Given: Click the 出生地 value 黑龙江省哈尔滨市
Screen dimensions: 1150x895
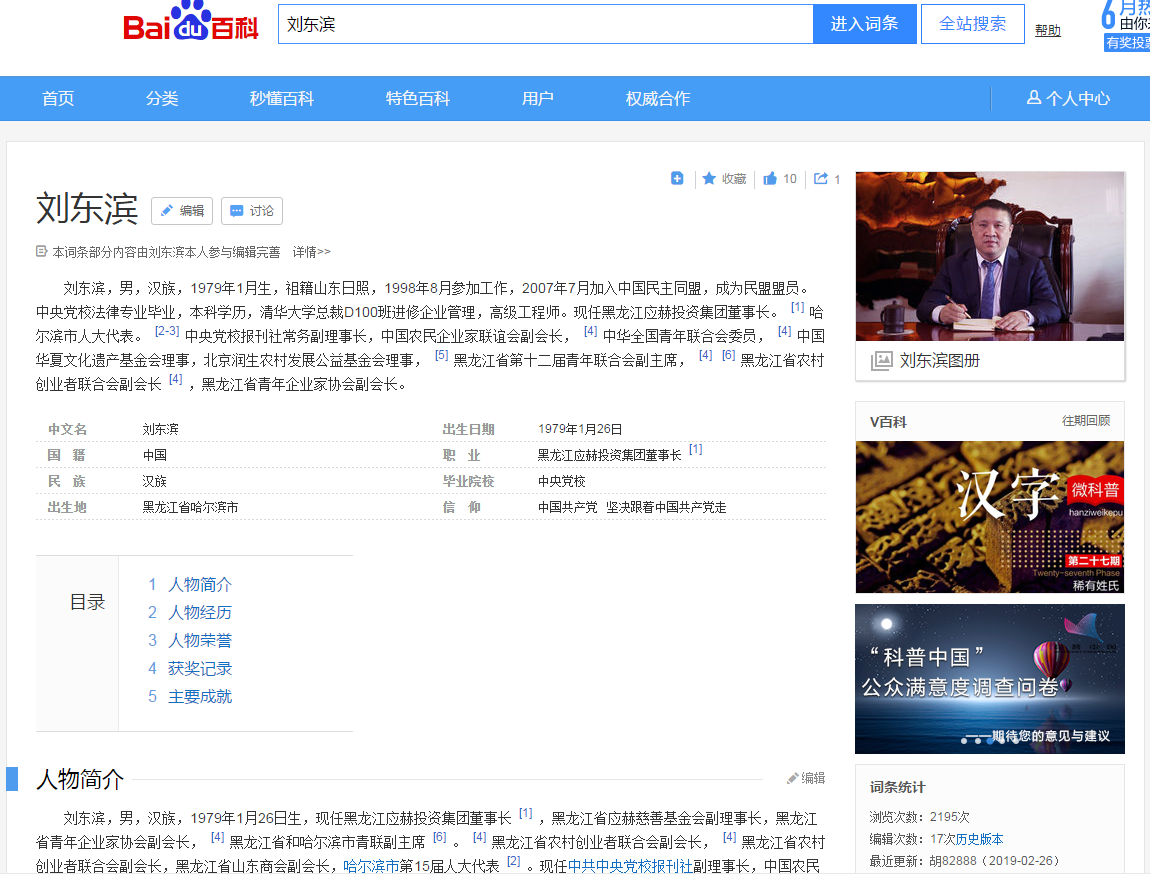Looking at the screenshot, I should tap(190, 508).
